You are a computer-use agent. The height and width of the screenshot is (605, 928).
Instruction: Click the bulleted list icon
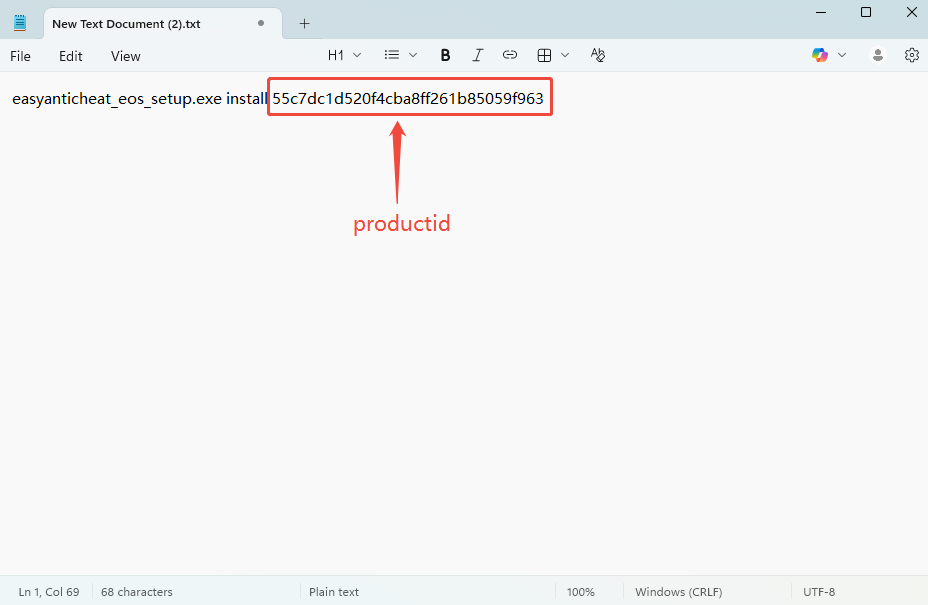(393, 55)
